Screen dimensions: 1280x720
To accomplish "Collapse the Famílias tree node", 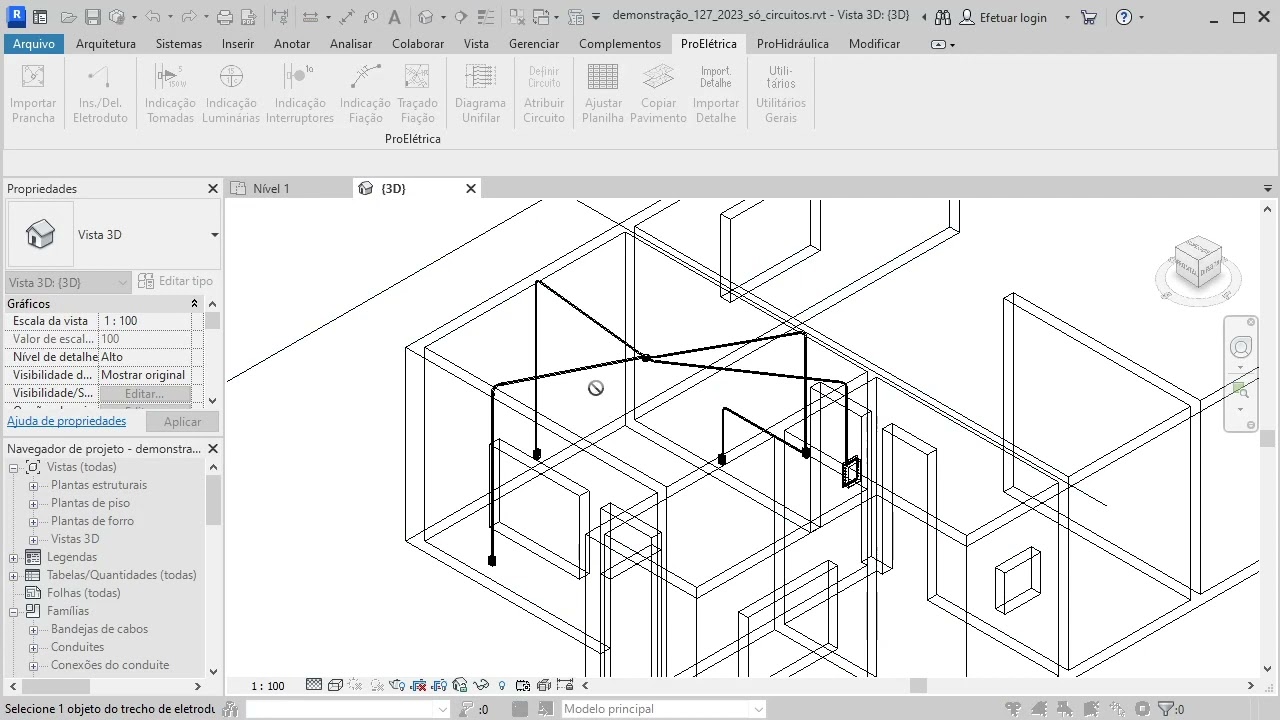I will [x=13, y=611].
